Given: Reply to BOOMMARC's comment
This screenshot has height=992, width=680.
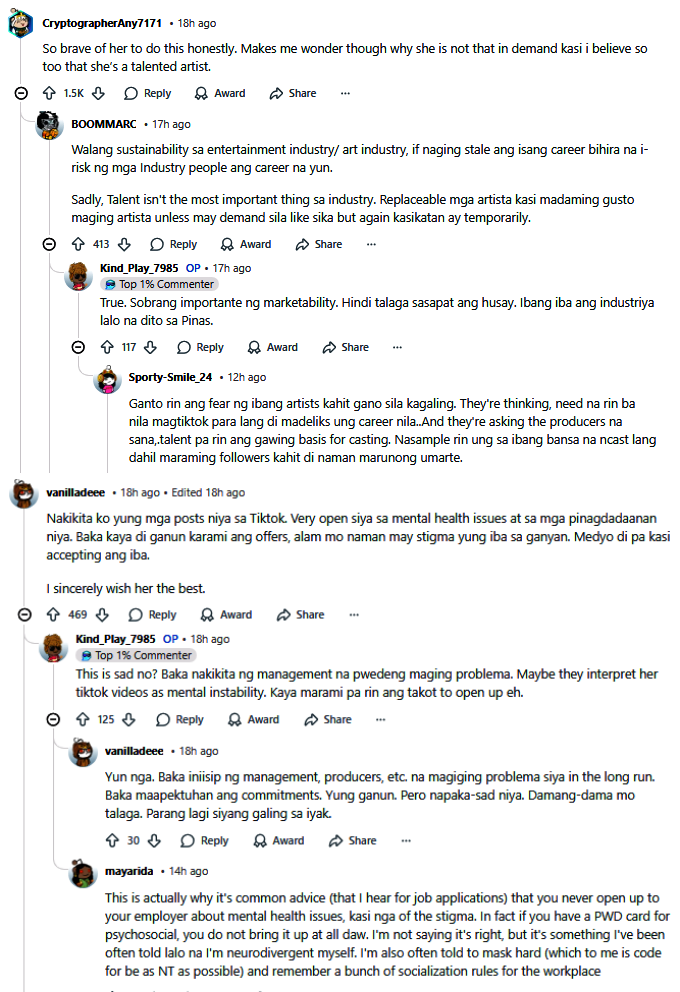Looking at the screenshot, I should (174, 244).
